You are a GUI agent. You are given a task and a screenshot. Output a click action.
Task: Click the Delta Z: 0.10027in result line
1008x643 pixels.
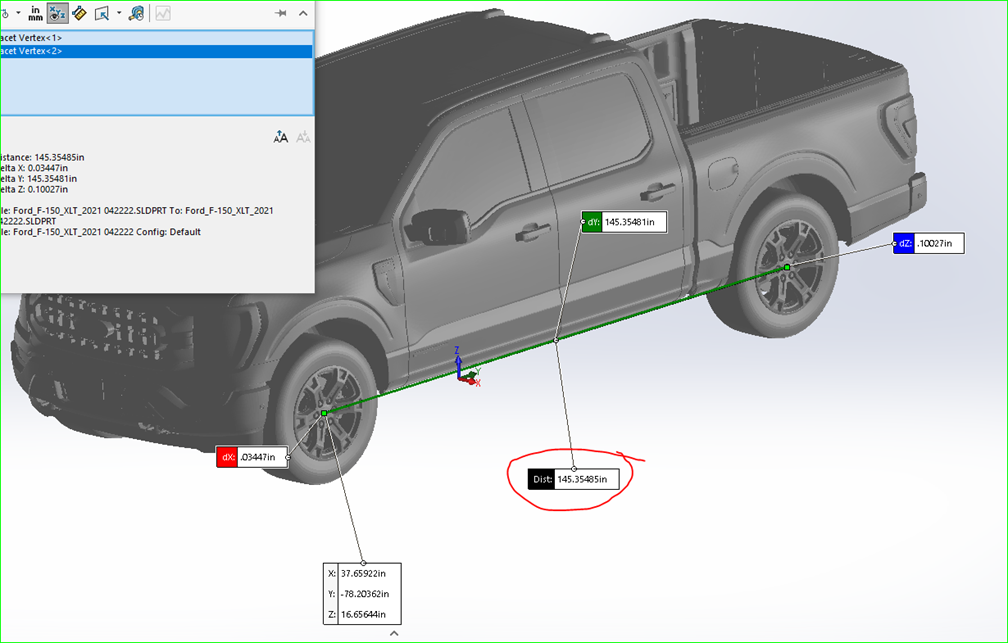(x=34, y=190)
